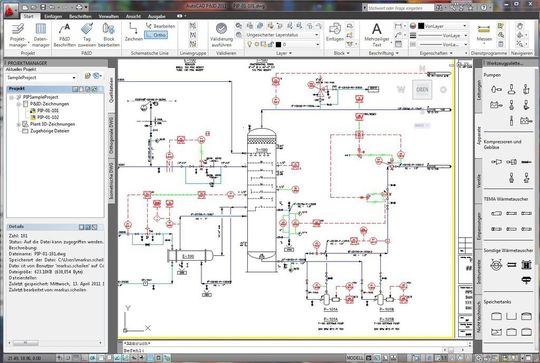
Task: Click the plot icon in the quick access toolbar
Action: (79, 7)
